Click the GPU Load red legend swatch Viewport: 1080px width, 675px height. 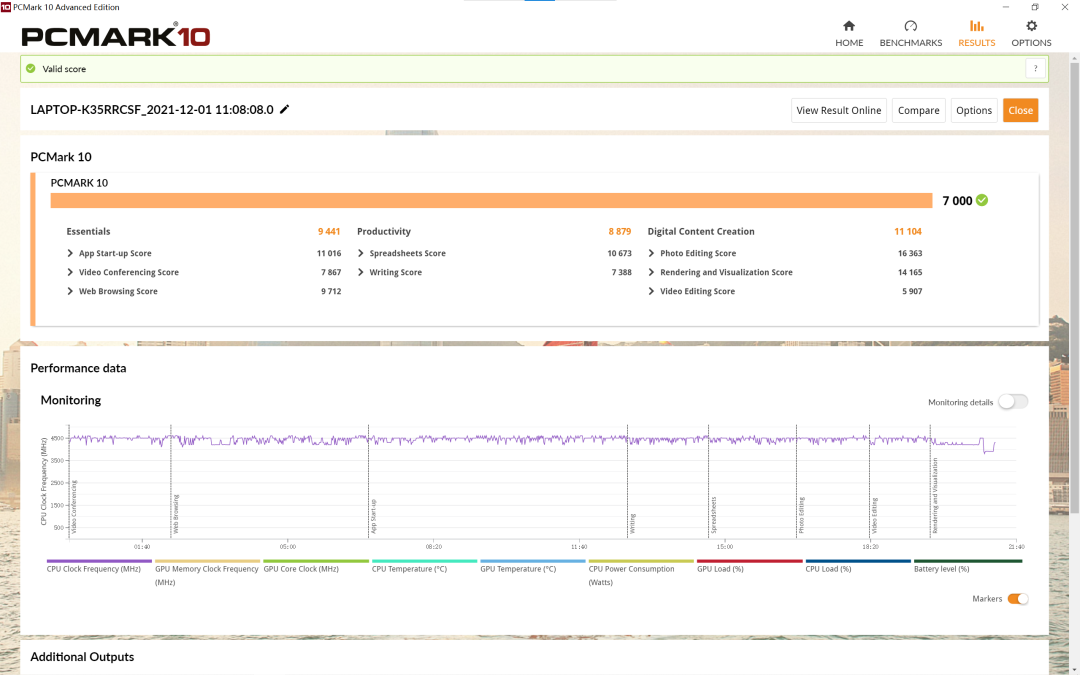tap(749, 561)
